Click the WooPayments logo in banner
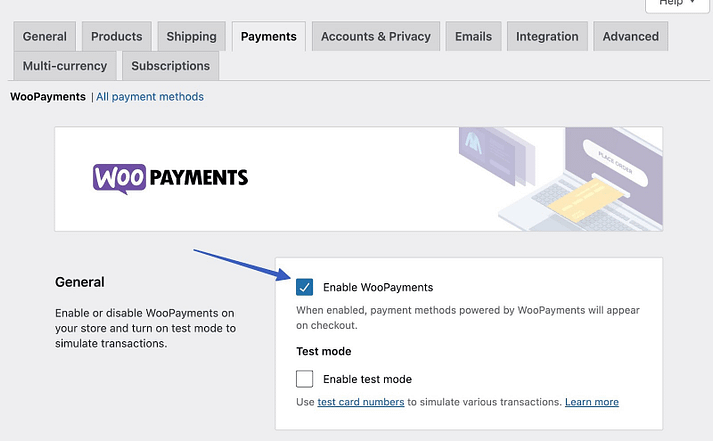 170,178
